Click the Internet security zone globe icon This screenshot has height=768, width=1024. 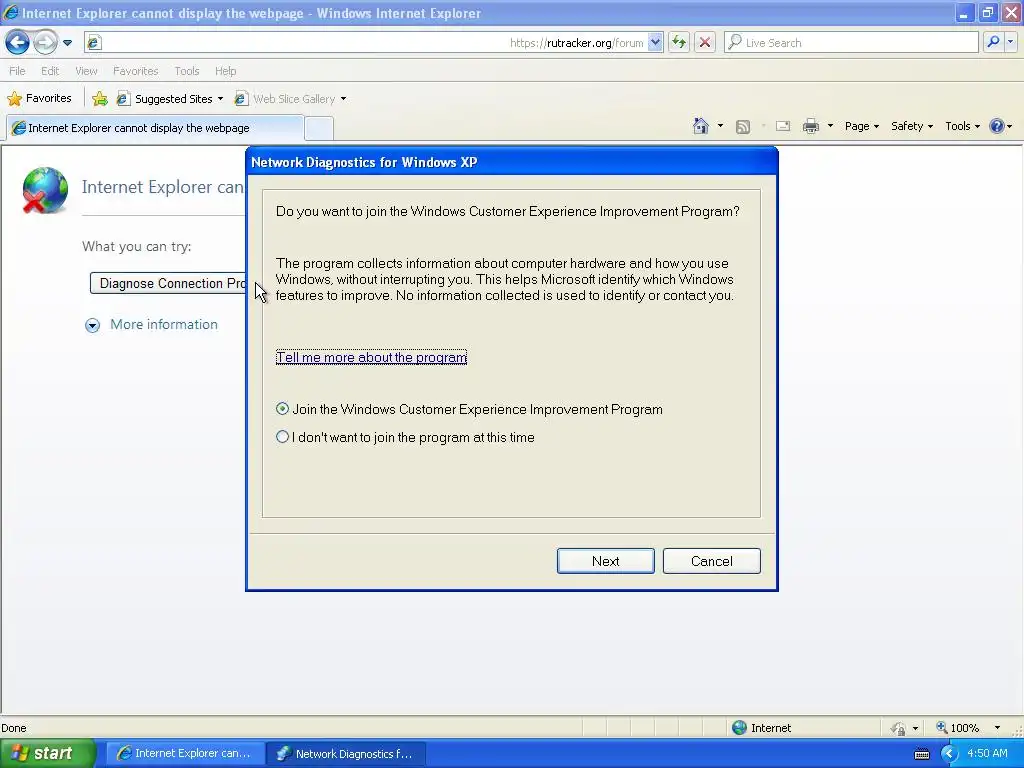739,728
